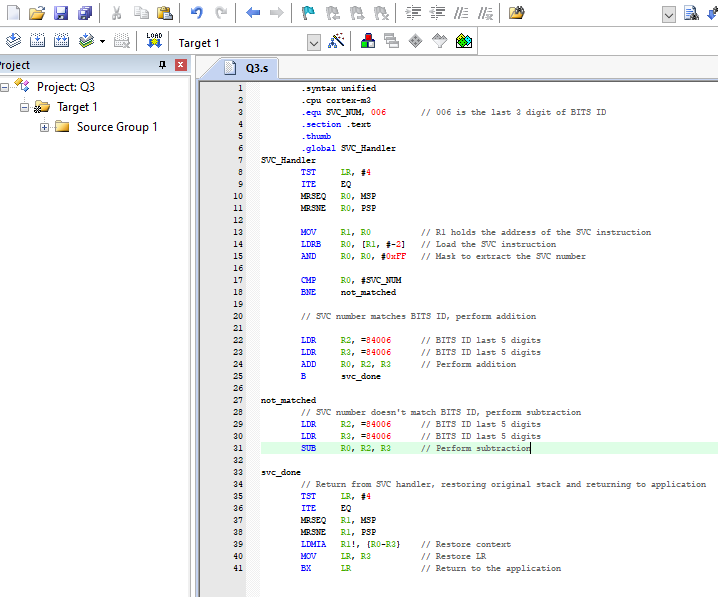718x597 pixels.
Task: Select Source Group 1 in project tree
Action: (117, 127)
